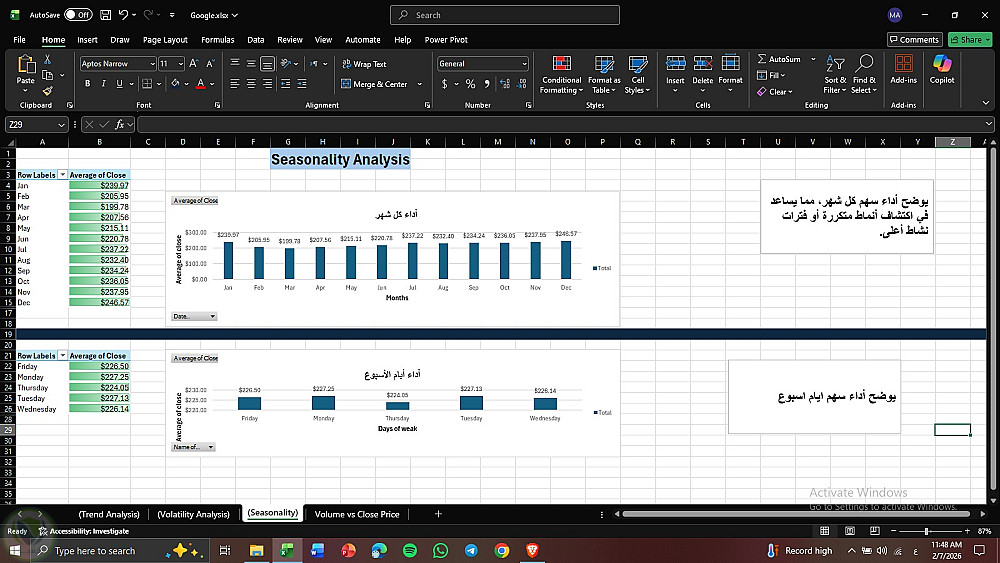The width and height of the screenshot is (1000, 563).
Task: Open the Row Labels filter in cell A3
Action: point(62,175)
